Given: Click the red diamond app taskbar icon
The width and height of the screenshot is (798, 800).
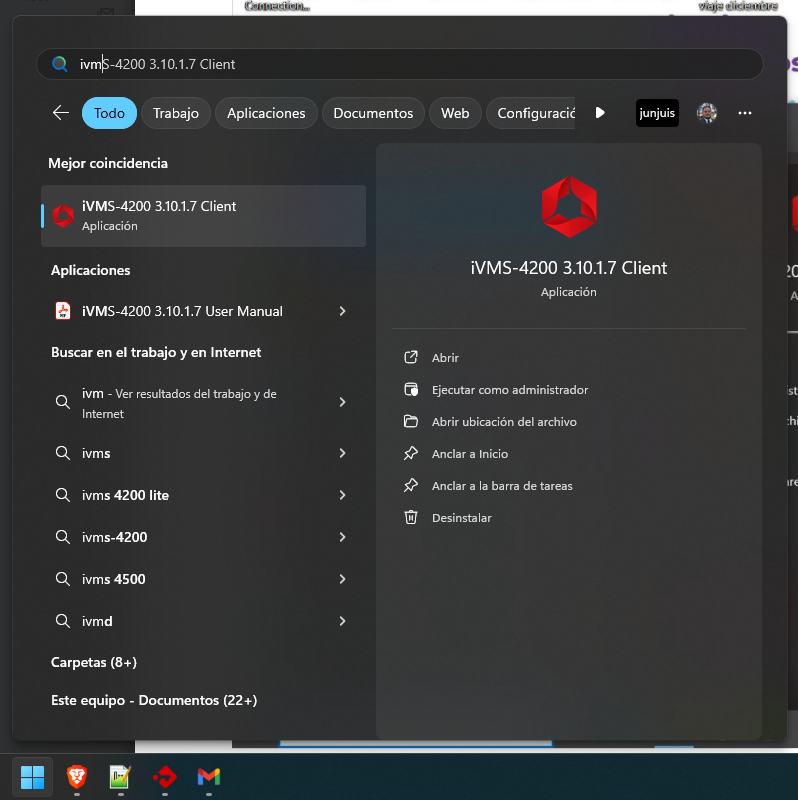Looking at the screenshot, I should point(164,776).
